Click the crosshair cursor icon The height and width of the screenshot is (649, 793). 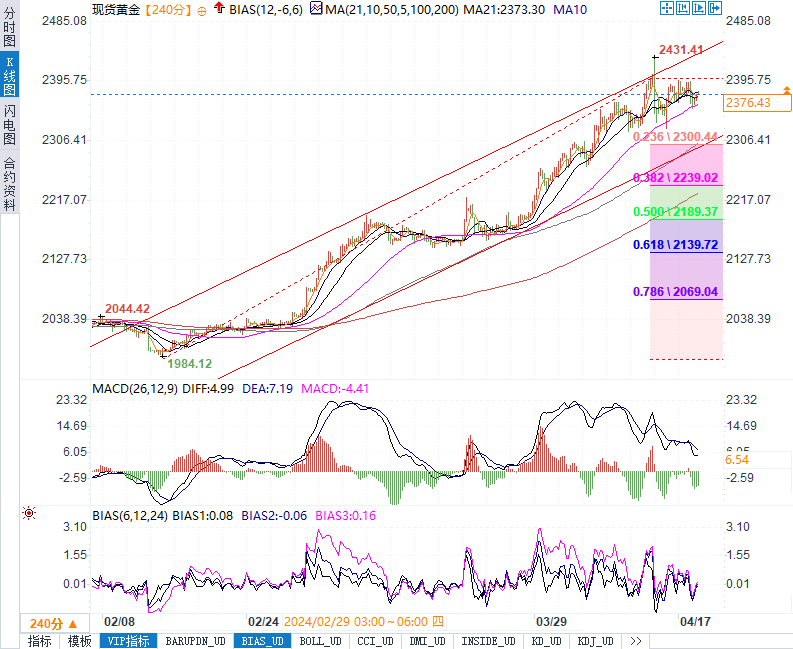click(667, 8)
